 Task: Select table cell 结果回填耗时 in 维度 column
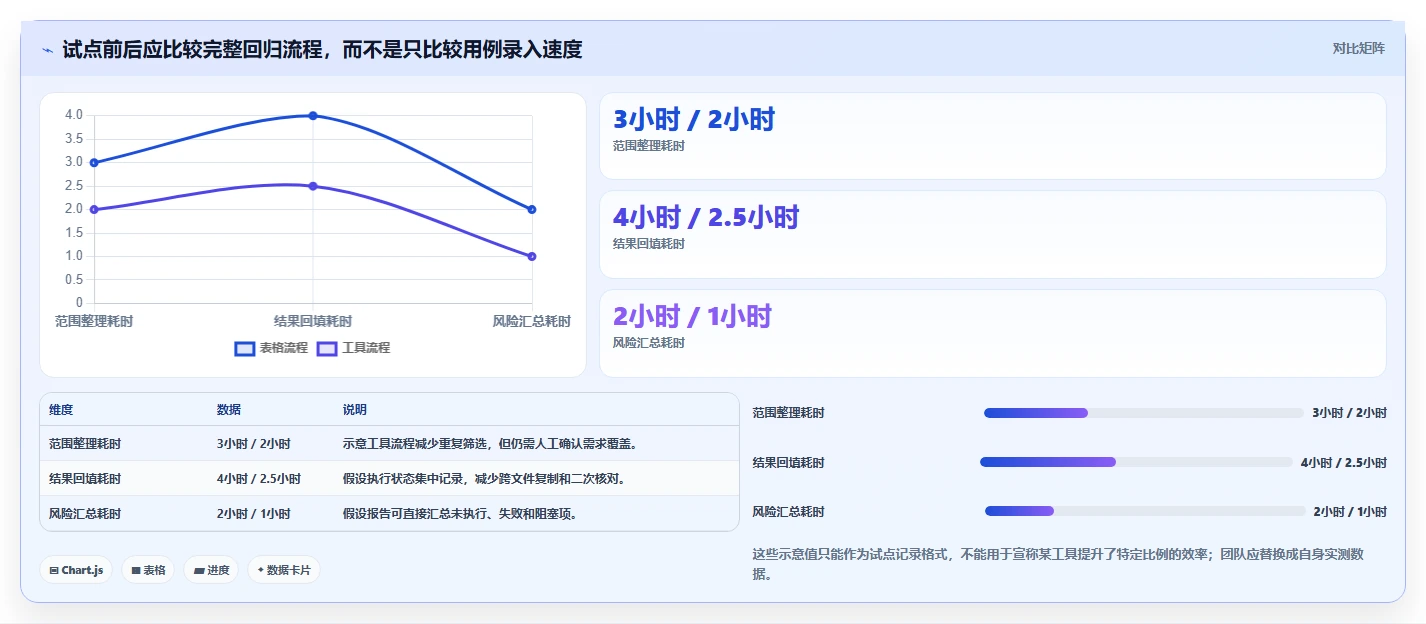[85, 478]
